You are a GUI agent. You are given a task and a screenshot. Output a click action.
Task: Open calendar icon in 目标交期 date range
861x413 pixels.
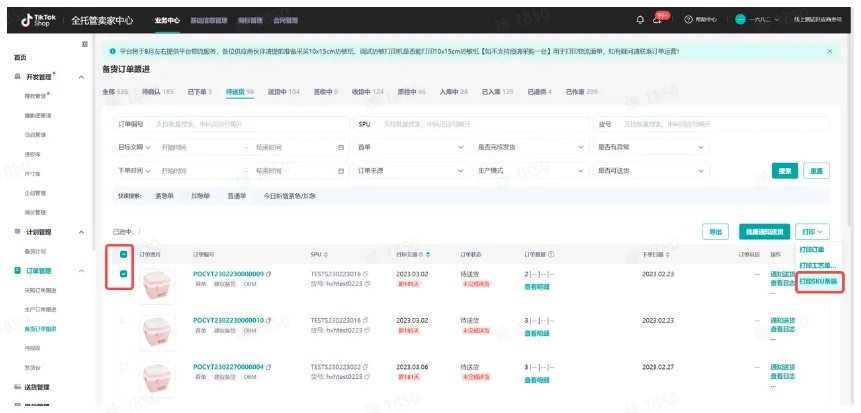point(341,147)
